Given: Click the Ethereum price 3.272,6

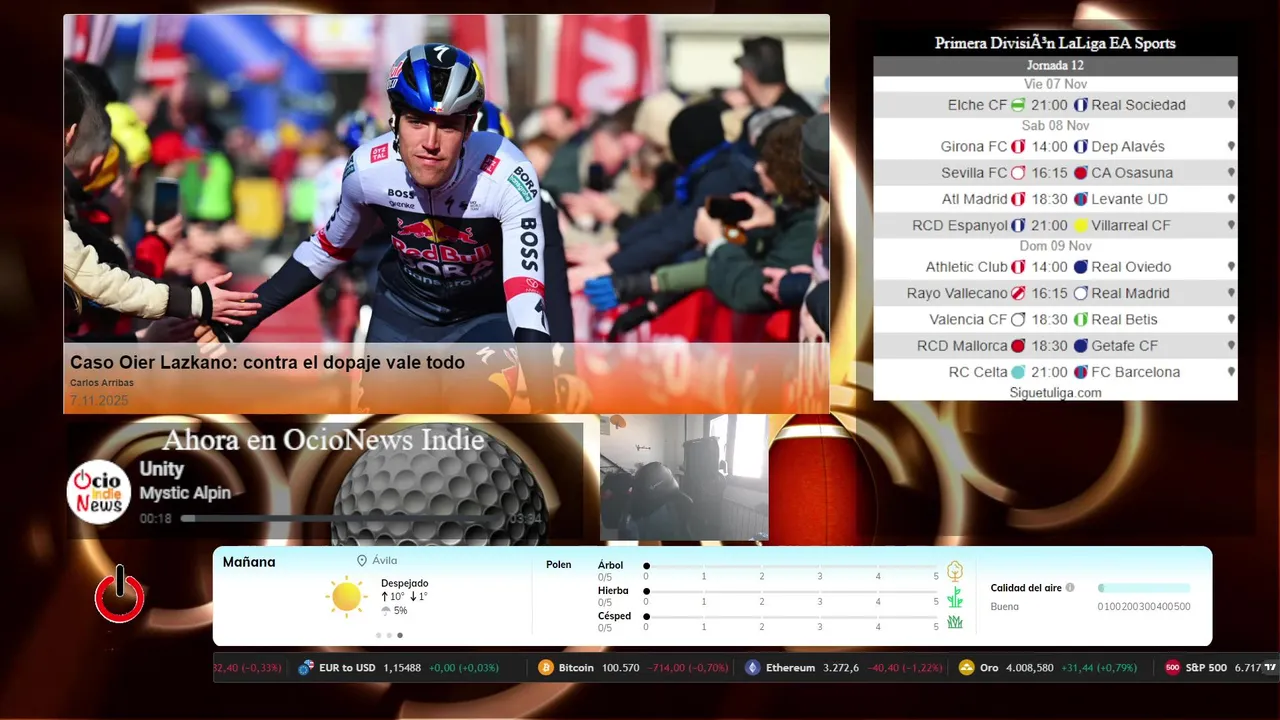Looking at the screenshot, I should tap(840, 668).
